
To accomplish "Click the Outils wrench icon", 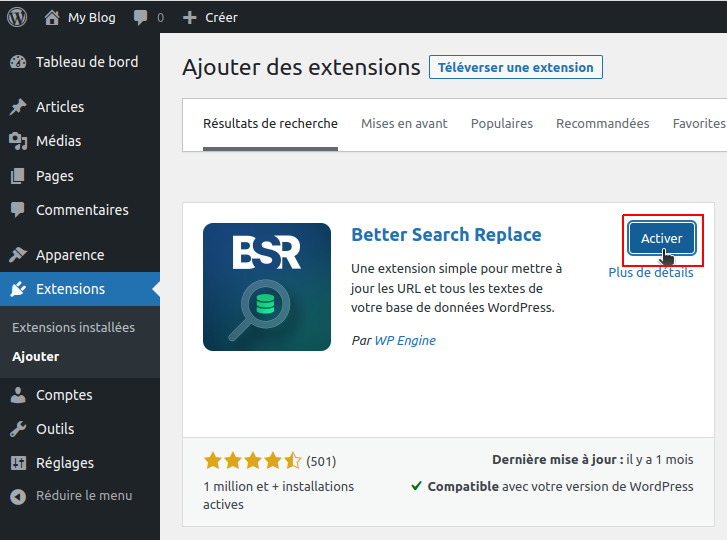I will 18,429.
